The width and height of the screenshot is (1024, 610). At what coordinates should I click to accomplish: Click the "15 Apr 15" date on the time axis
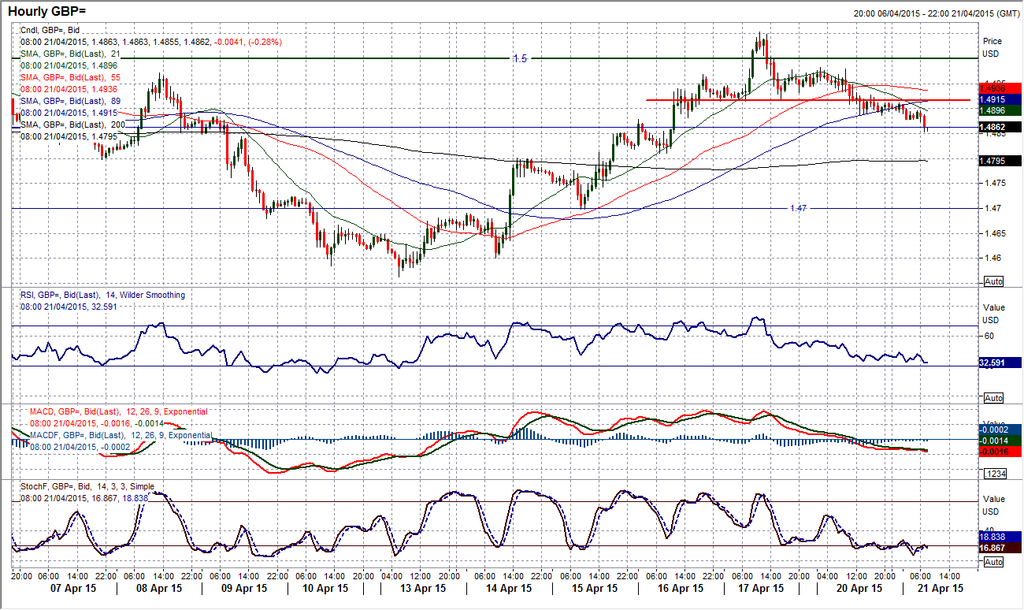point(595,588)
